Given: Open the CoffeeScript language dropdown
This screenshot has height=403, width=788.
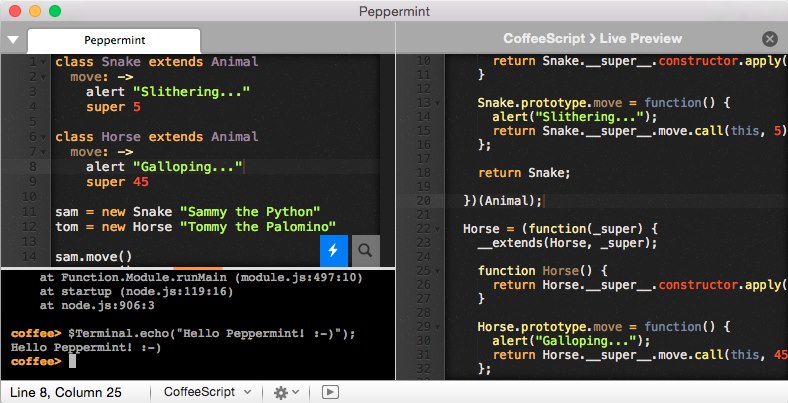Looking at the screenshot, I should (208, 392).
